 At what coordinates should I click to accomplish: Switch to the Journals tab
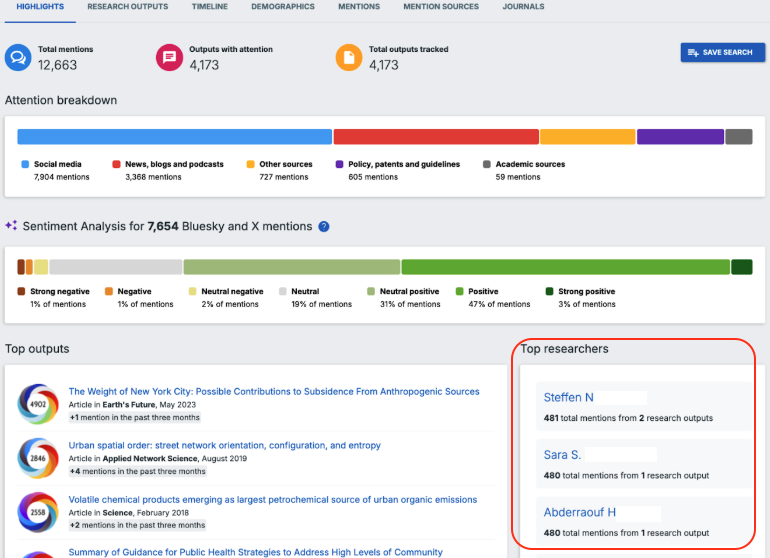[x=523, y=7]
